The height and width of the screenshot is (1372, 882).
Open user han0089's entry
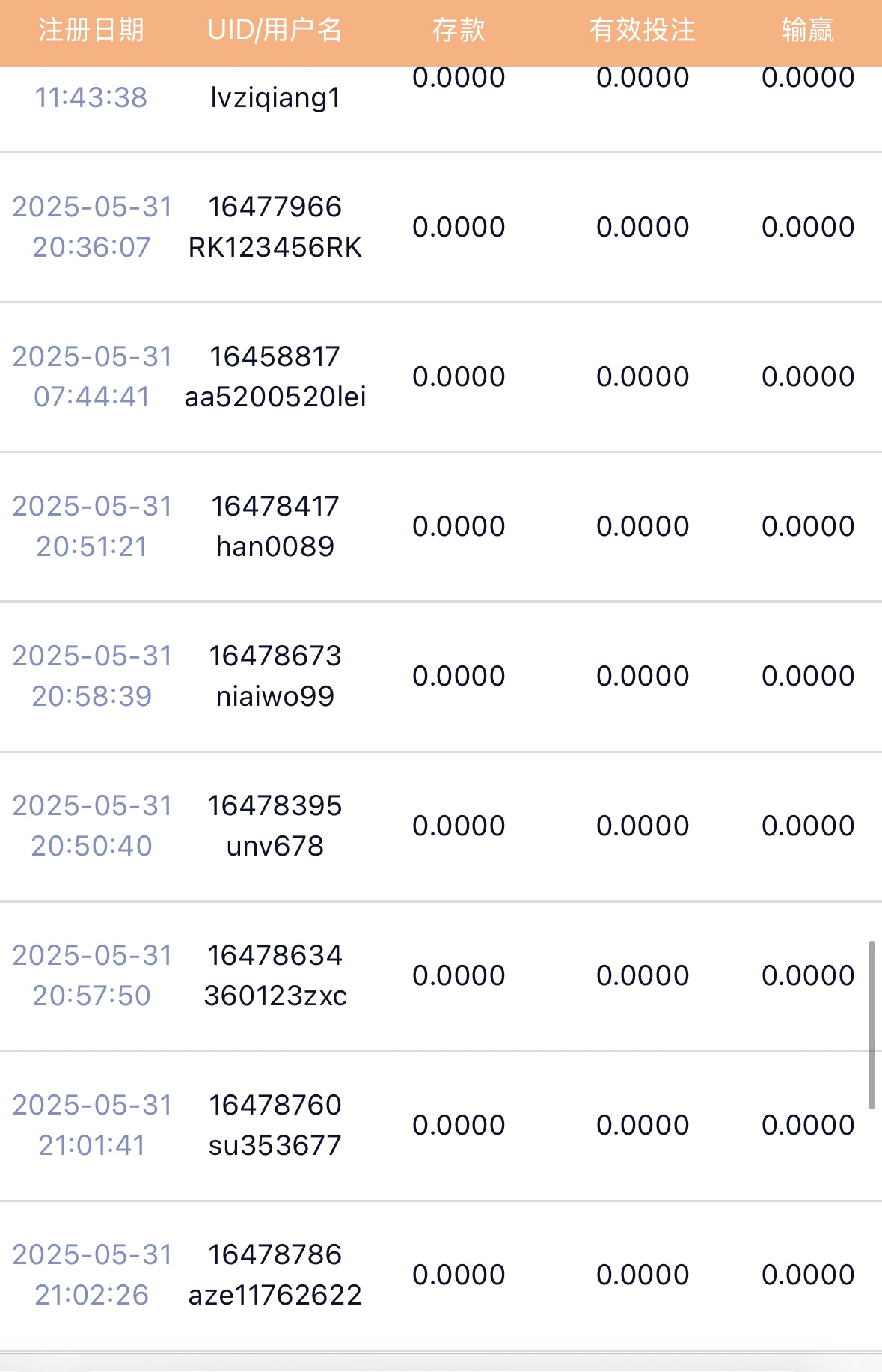[x=275, y=546]
